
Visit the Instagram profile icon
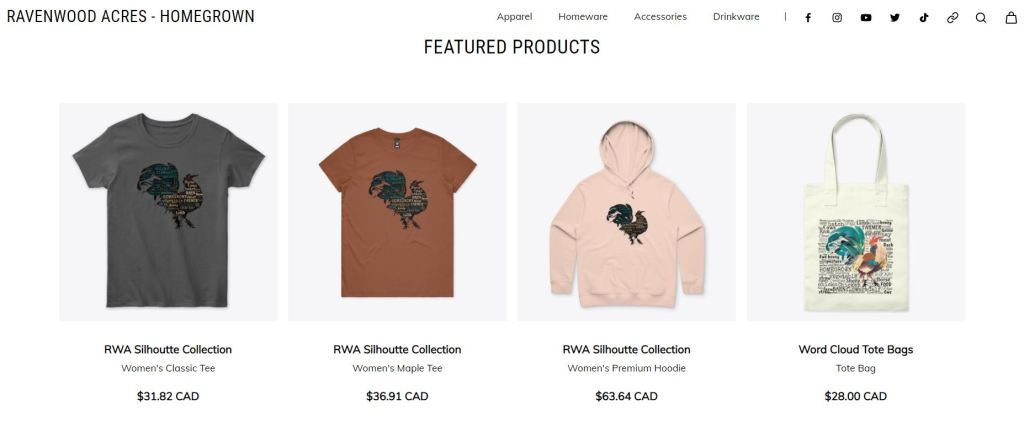click(837, 17)
